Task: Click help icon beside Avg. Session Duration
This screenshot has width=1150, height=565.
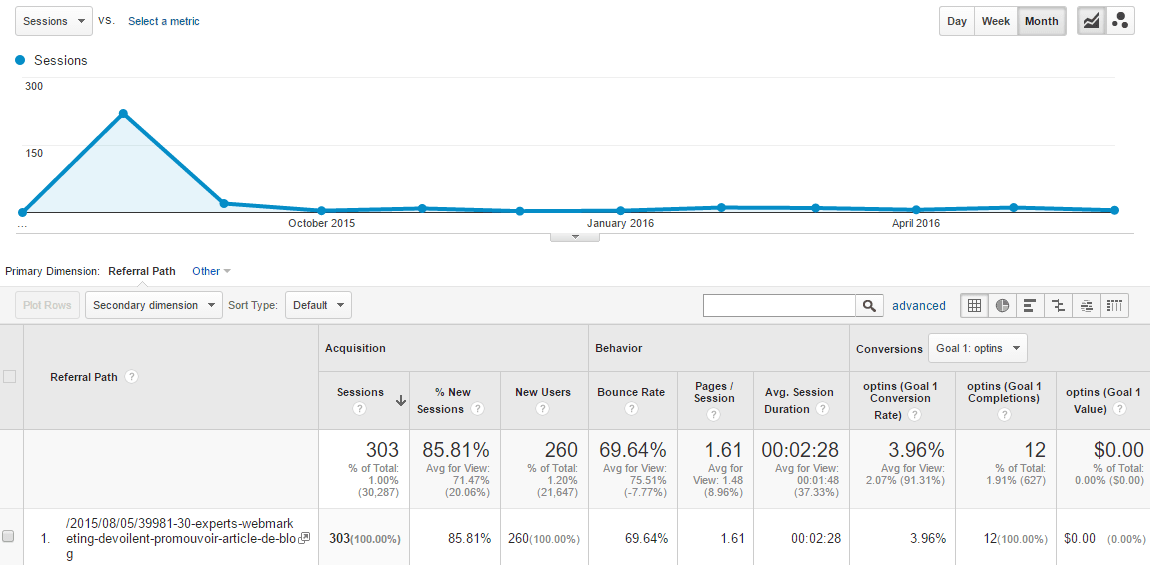Action: (823, 409)
